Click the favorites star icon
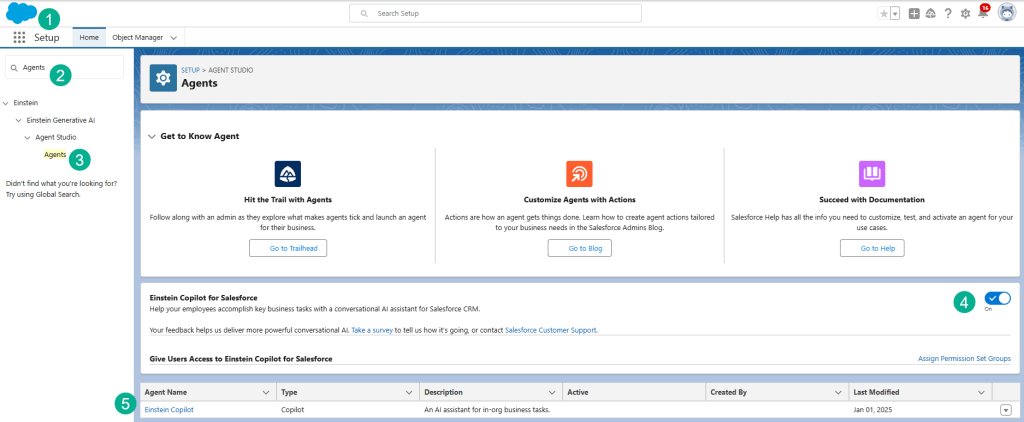The image size is (1024, 422). tap(883, 13)
